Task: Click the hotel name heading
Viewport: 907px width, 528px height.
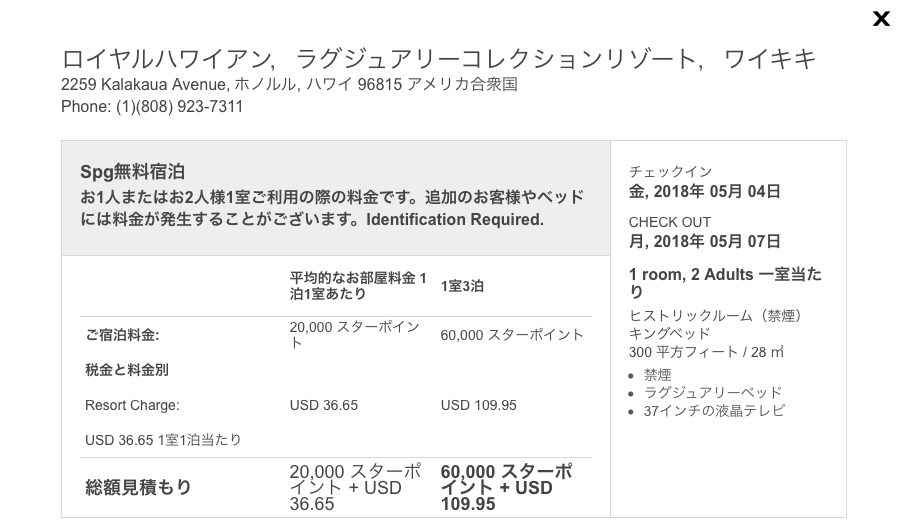Action: point(438,59)
